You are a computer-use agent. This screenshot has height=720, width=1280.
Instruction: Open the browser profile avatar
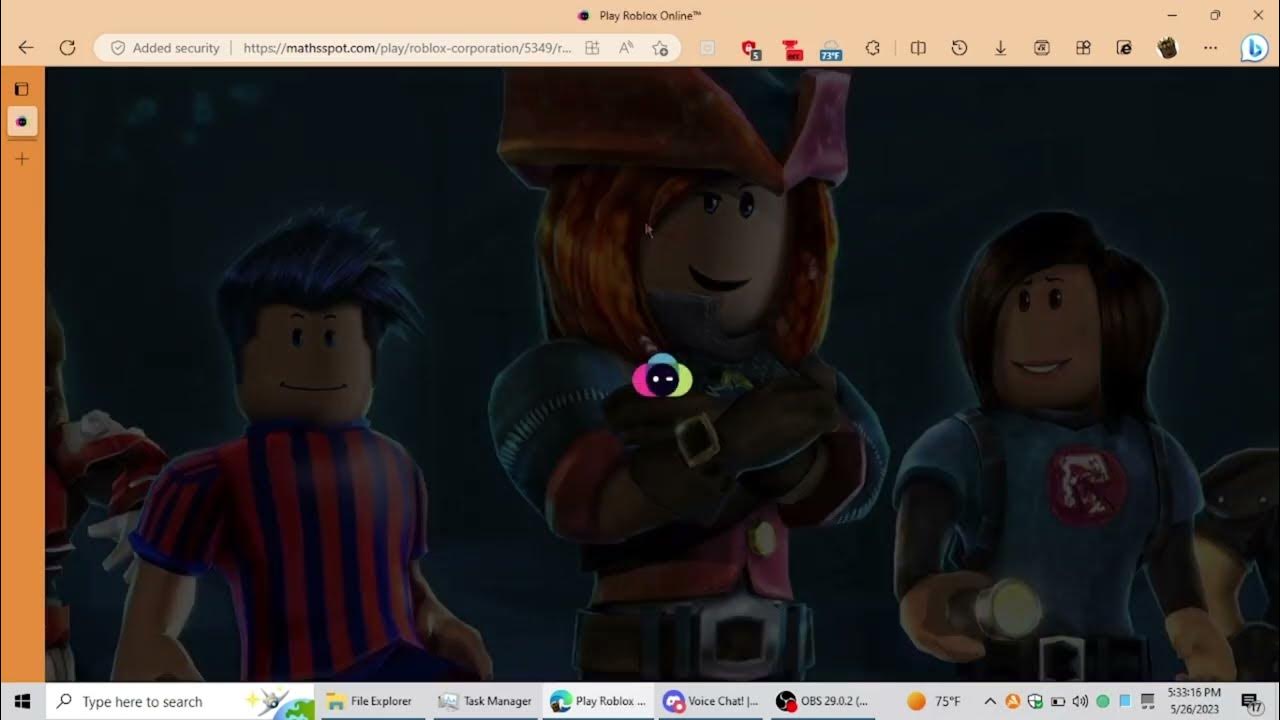pyautogui.click(x=1167, y=47)
